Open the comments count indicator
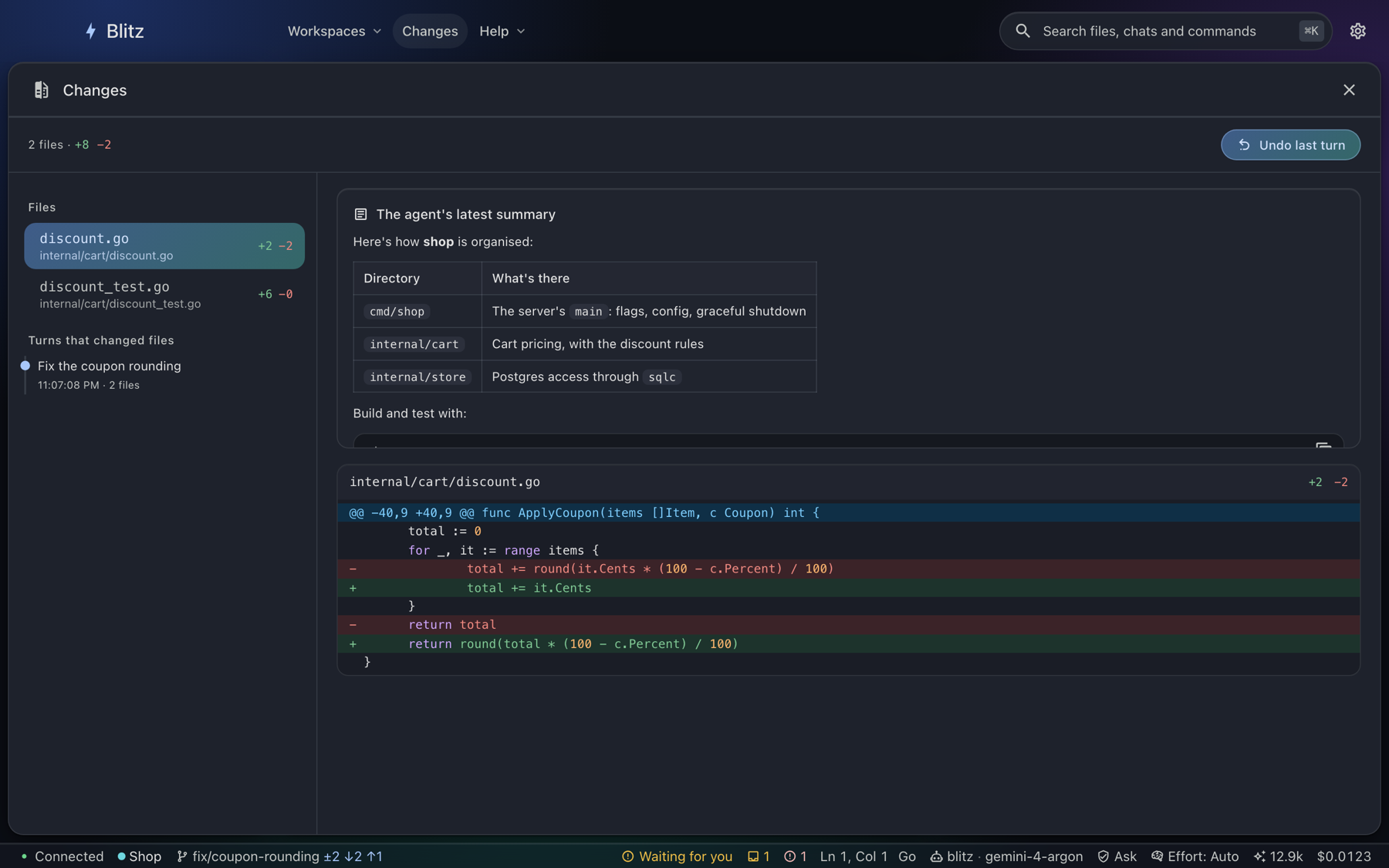This screenshot has width=1389, height=868. (759, 856)
